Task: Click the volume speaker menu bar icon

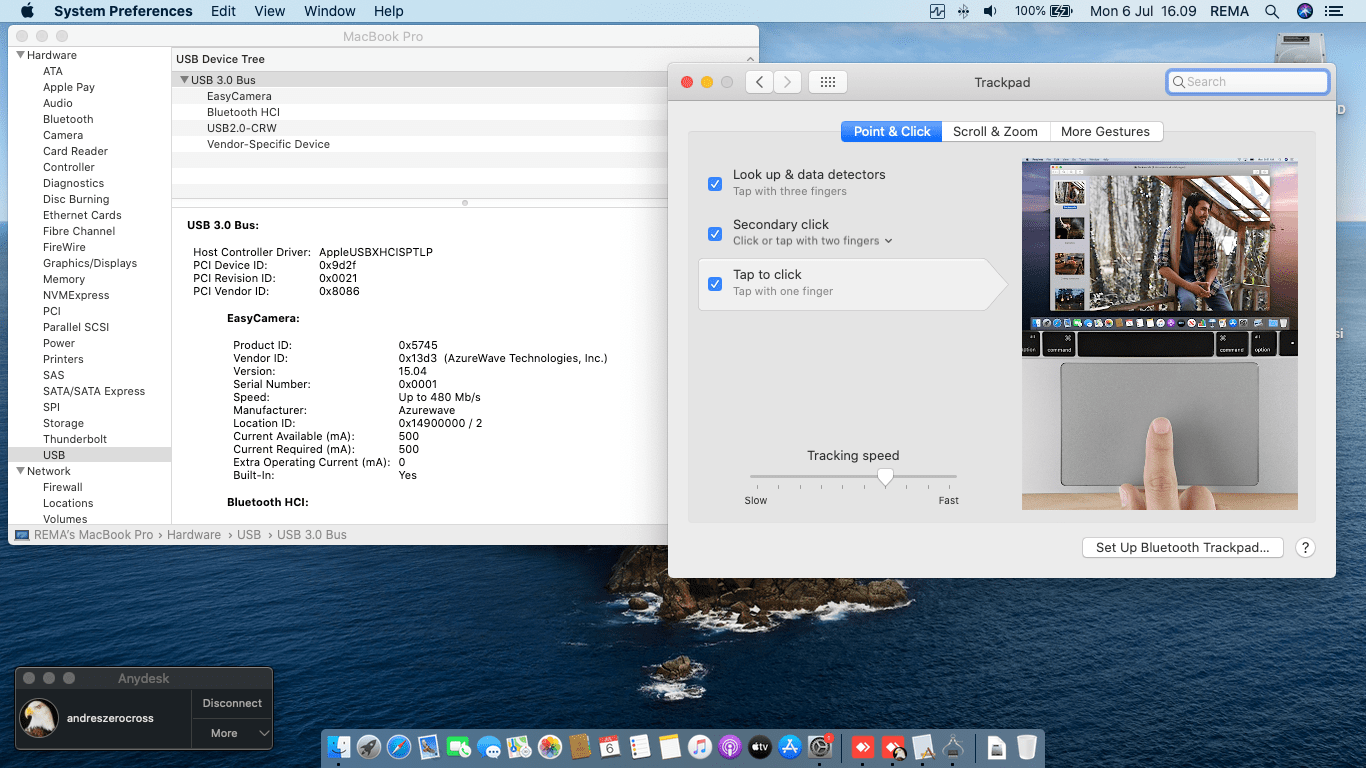Action: coord(990,11)
